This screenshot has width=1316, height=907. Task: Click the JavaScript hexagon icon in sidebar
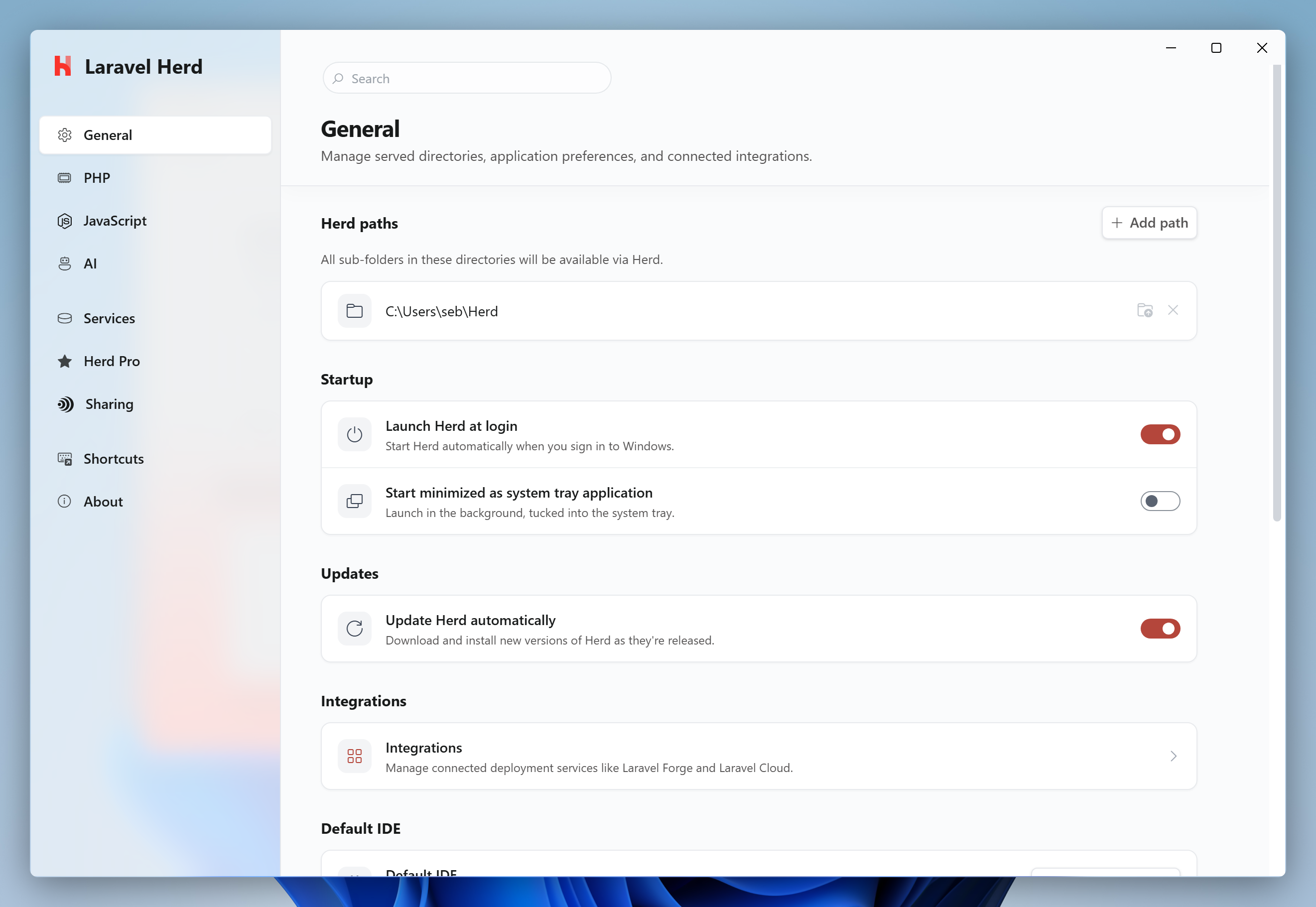(65, 221)
